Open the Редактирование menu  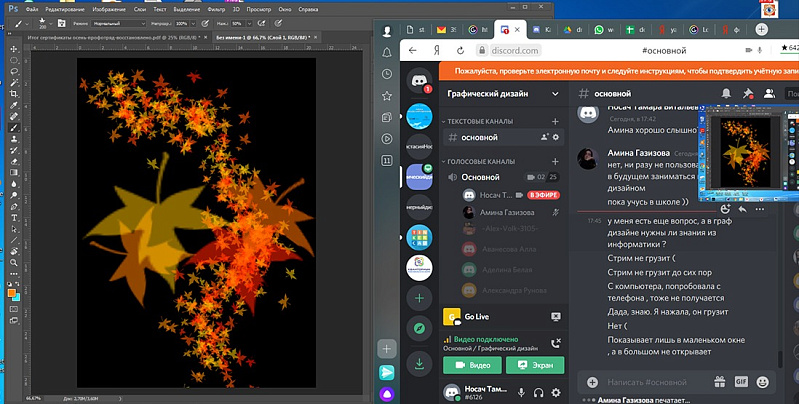[65, 10]
